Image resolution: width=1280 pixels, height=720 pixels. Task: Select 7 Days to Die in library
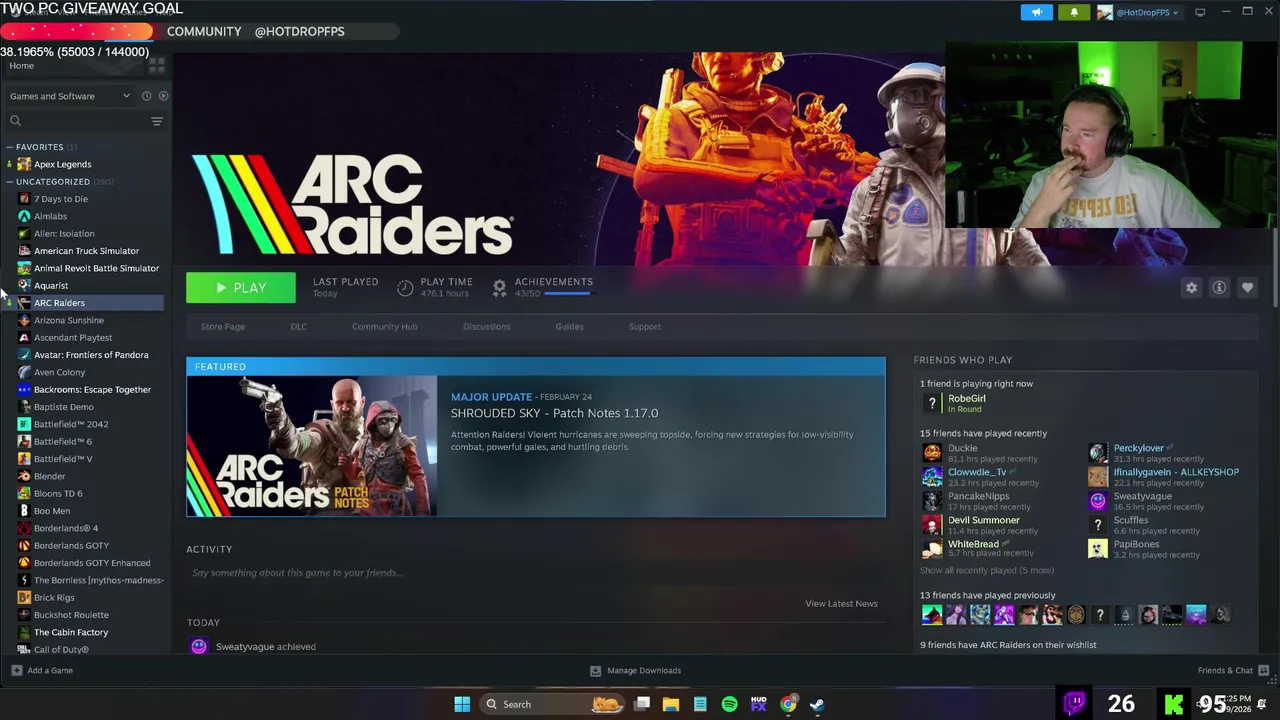pyautogui.click(x=61, y=199)
